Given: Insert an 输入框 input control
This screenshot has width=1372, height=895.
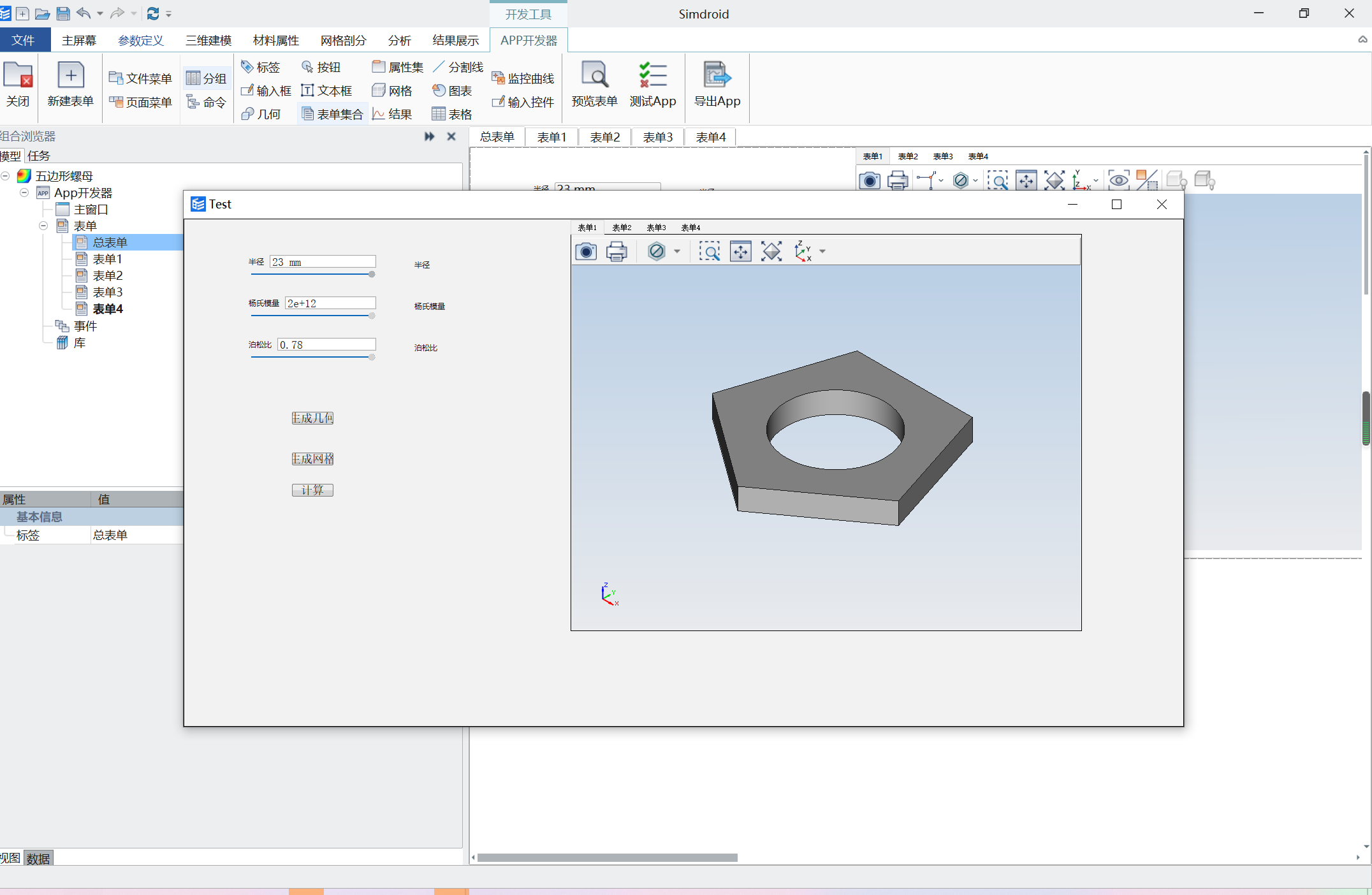Looking at the screenshot, I should pyautogui.click(x=266, y=91).
